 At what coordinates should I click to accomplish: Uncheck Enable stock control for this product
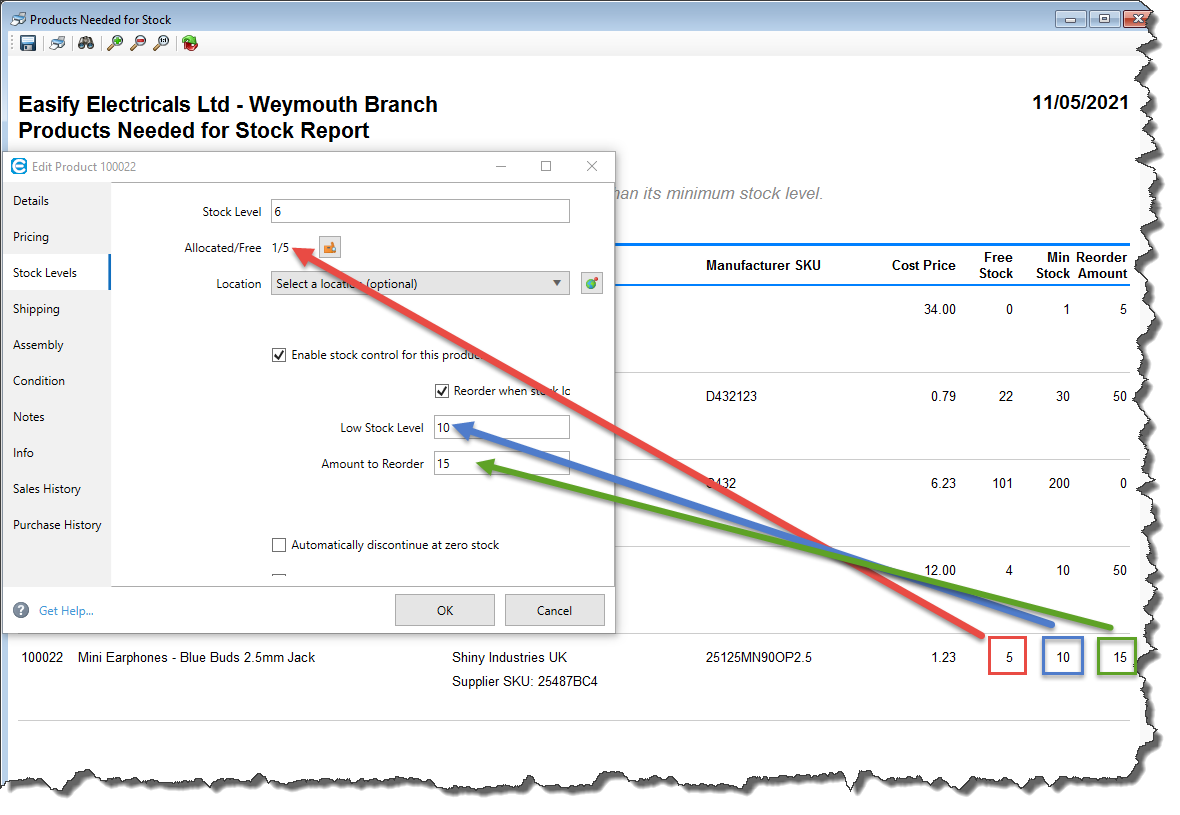279,355
